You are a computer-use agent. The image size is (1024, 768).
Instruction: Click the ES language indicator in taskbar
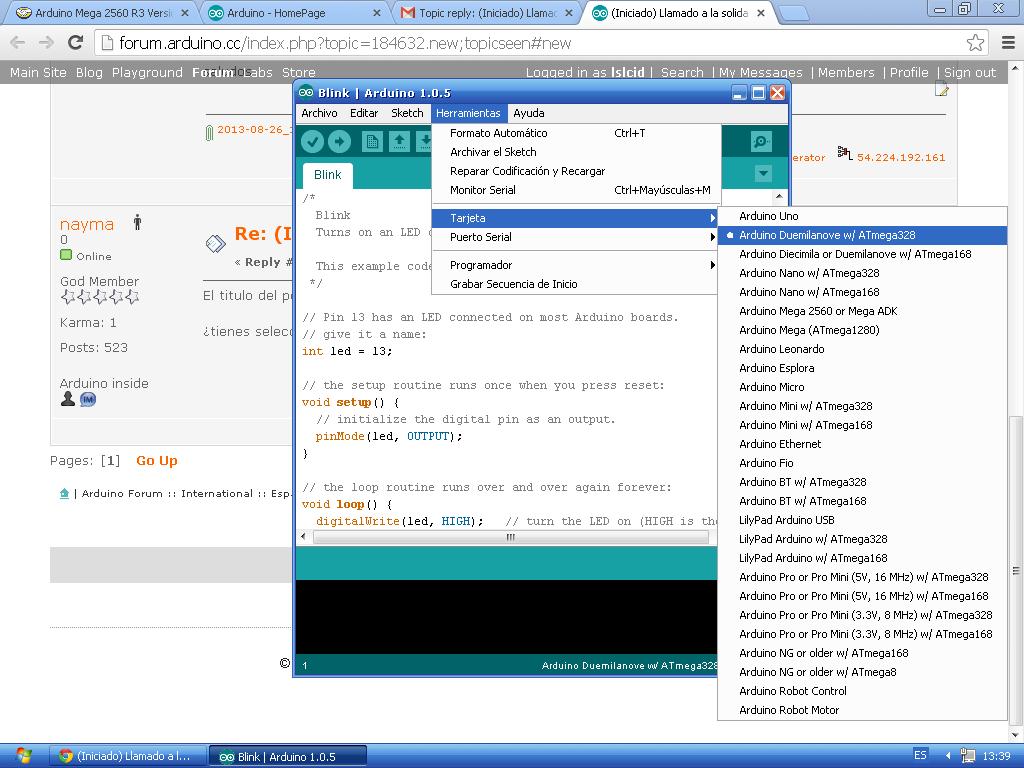[920, 756]
